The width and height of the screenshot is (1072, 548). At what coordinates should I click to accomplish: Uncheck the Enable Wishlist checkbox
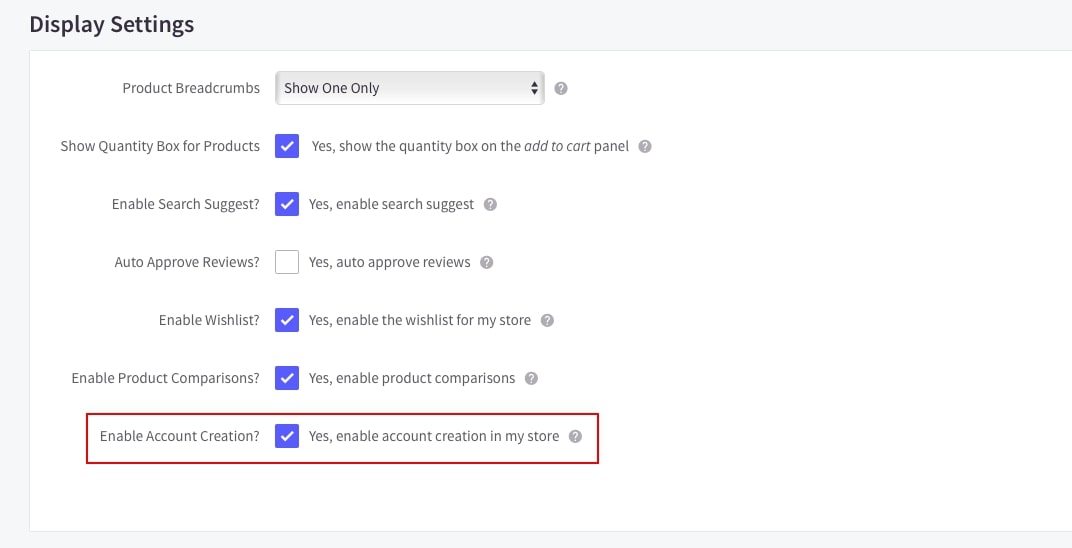click(x=287, y=320)
